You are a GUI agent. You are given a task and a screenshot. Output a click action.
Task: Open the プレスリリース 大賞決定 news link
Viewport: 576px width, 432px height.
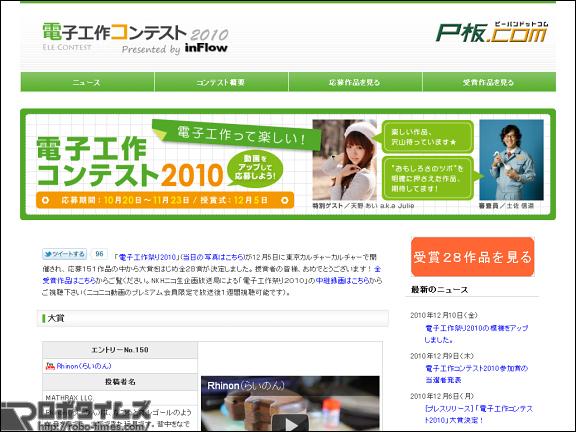point(479,414)
